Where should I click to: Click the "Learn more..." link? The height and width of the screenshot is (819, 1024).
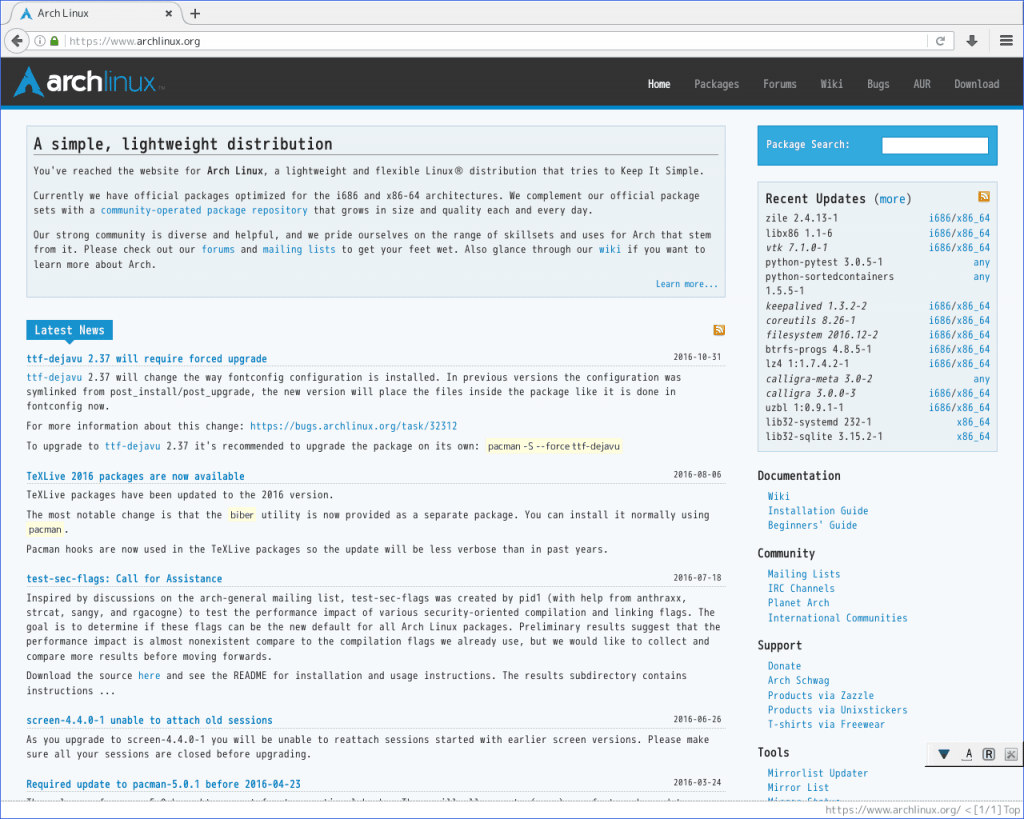(687, 283)
